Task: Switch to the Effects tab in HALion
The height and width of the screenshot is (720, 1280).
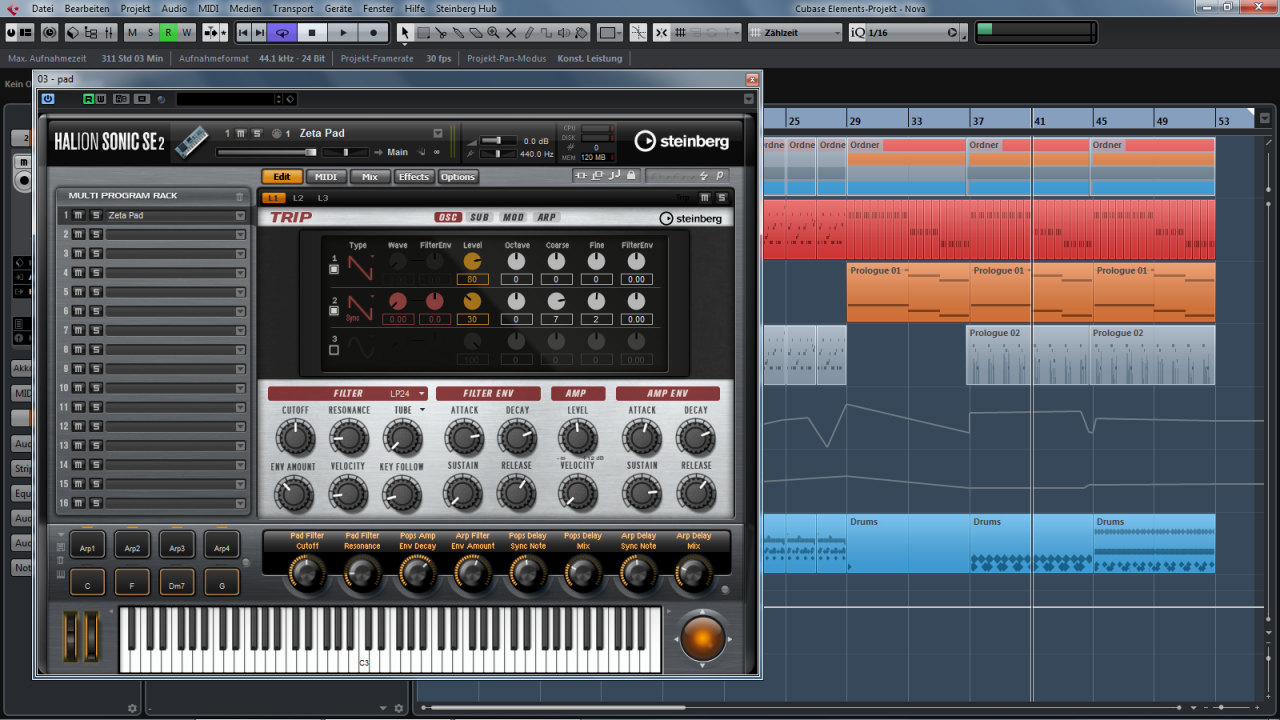Action: tap(413, 177)
